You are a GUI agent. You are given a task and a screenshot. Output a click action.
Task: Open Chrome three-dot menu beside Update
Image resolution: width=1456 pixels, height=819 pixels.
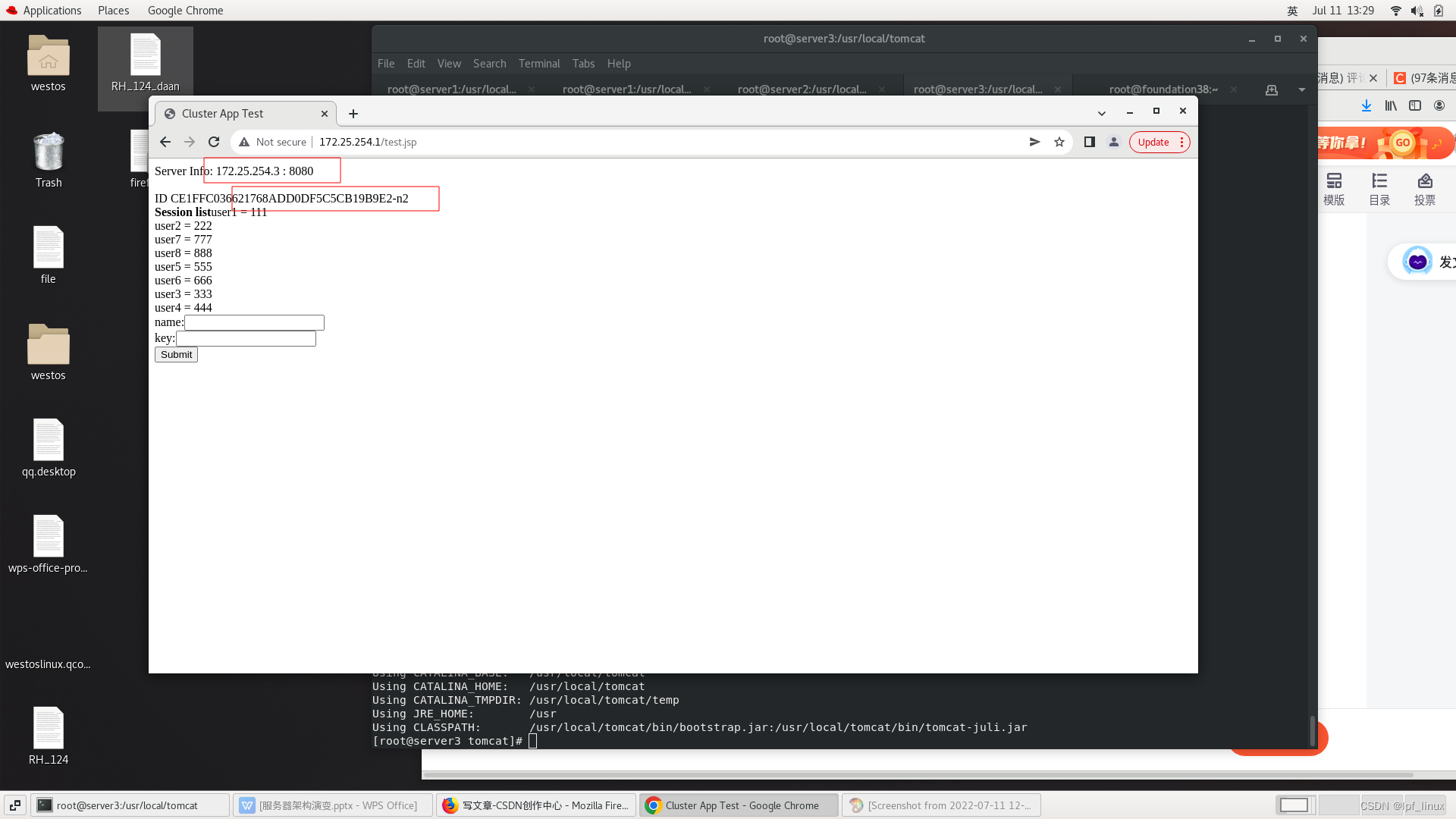[x=1181, y=142]
